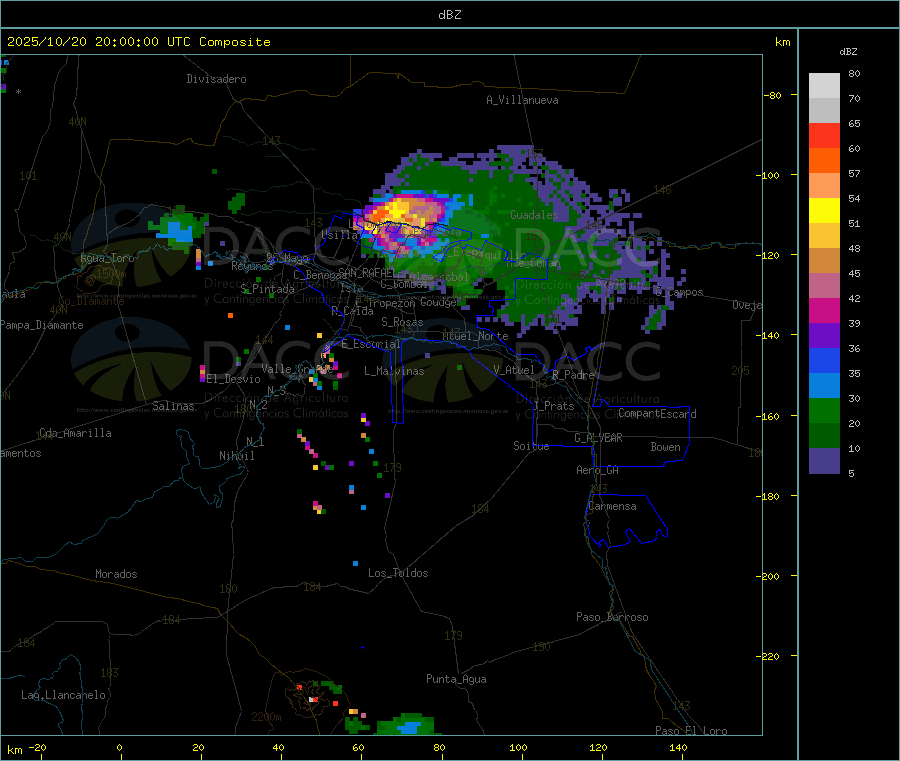
Task: Click the Cda_Amarilla location label
Action: pyautogui.click(x=75, y=433)
